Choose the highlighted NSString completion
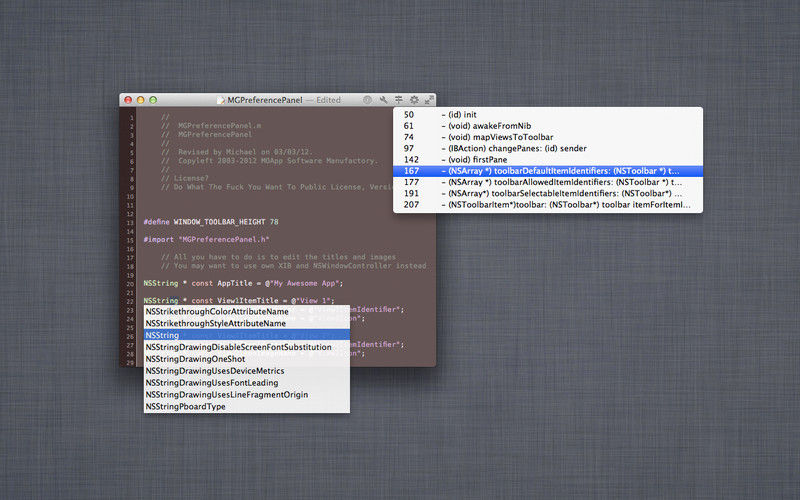The image size is (800, 500). pos(163,335)
